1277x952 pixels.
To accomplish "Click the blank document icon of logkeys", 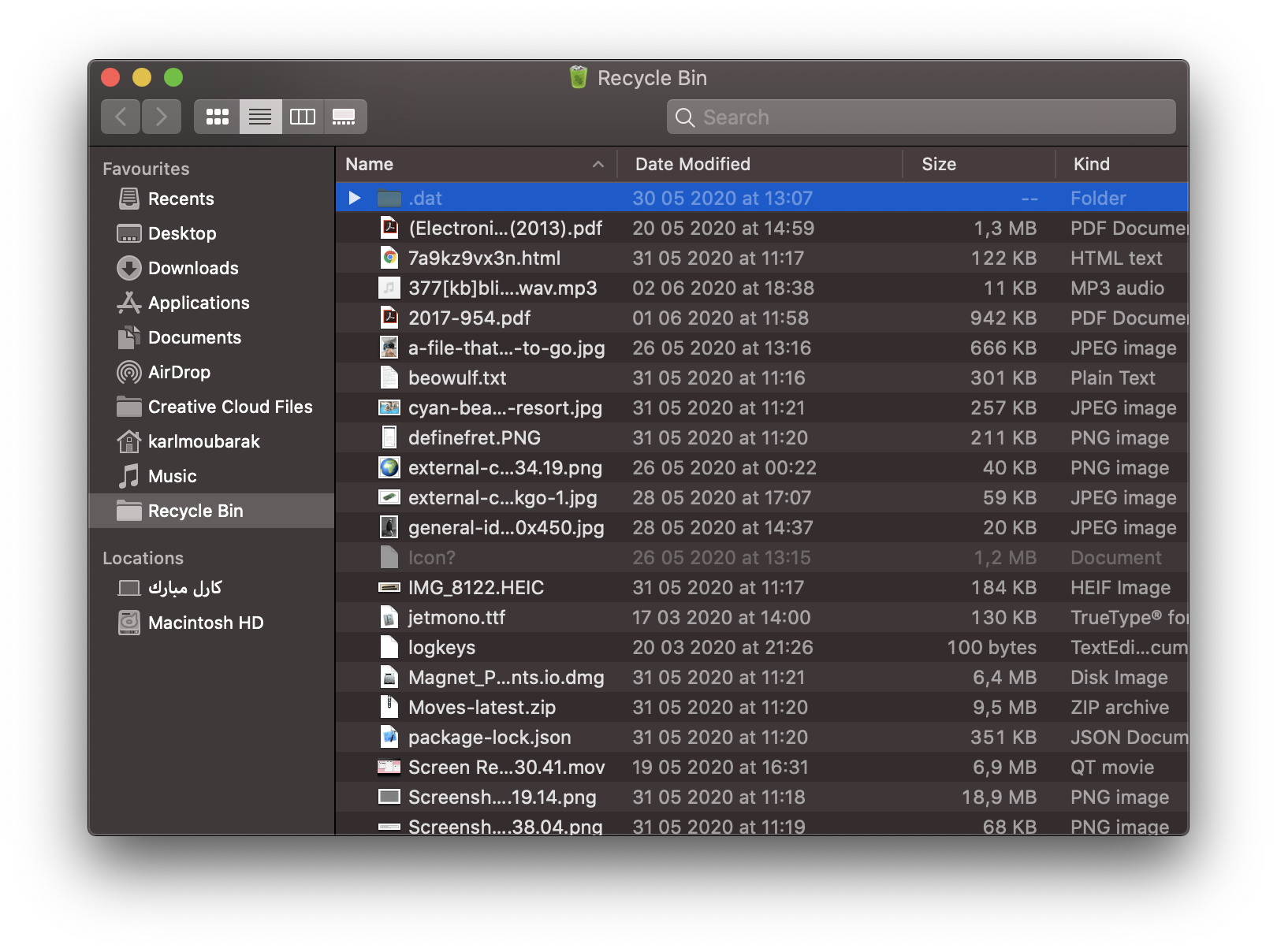I will tap(389, 647).
